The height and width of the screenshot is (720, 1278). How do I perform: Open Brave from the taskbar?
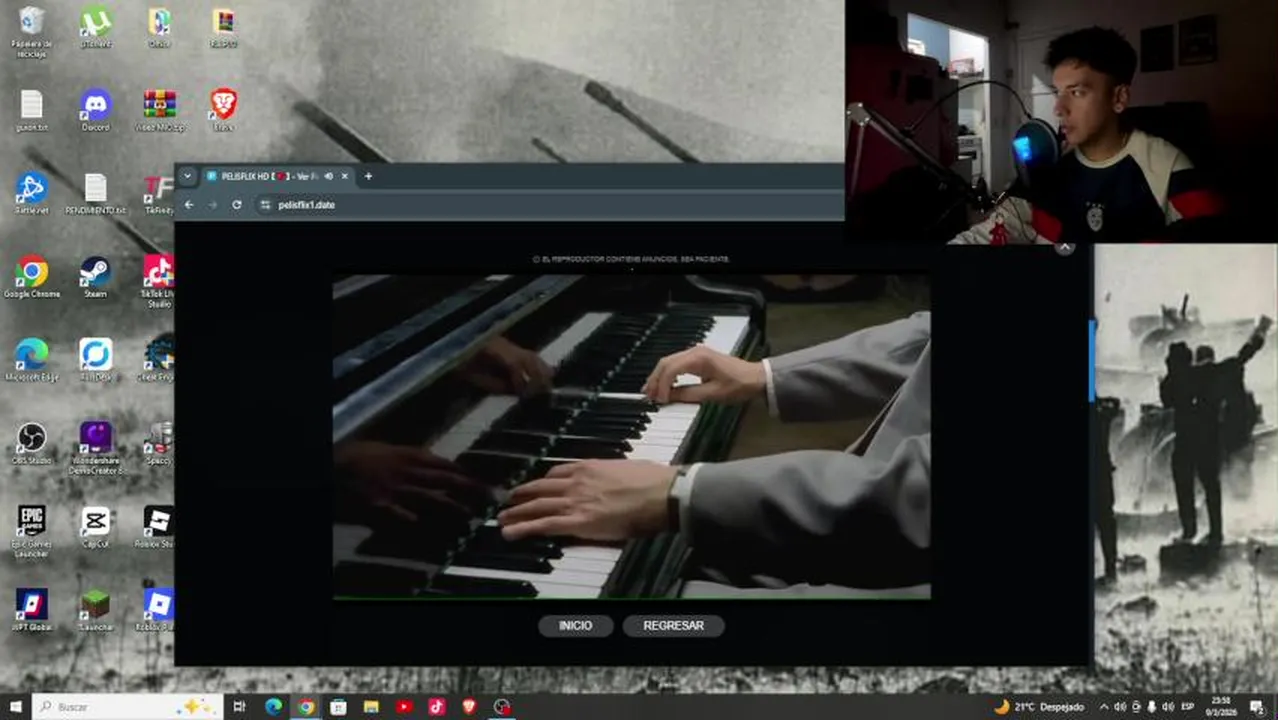pos(469,707)
